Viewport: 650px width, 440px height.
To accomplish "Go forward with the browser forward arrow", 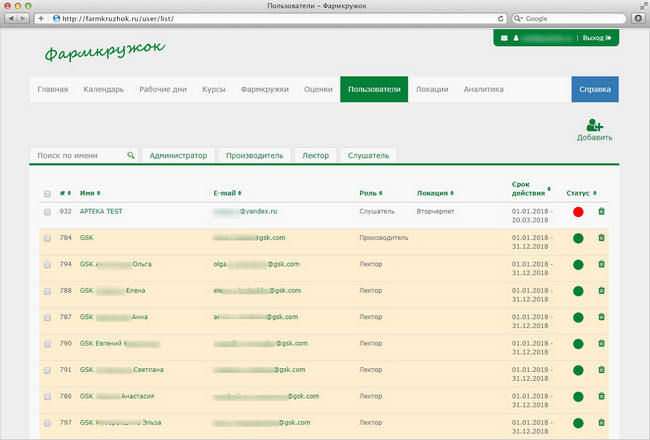I will [x=23, y=18].
